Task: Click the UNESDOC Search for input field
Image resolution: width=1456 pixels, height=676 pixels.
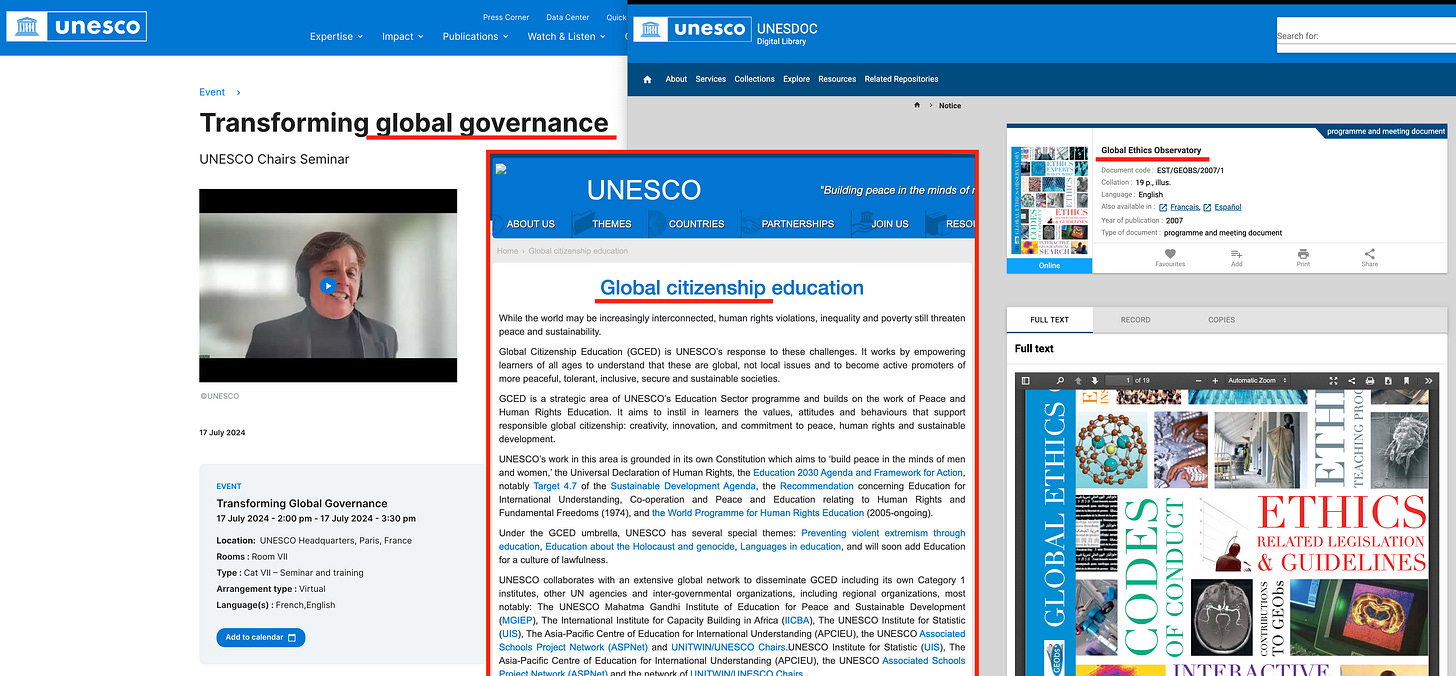Action: tap(1366, 36)
